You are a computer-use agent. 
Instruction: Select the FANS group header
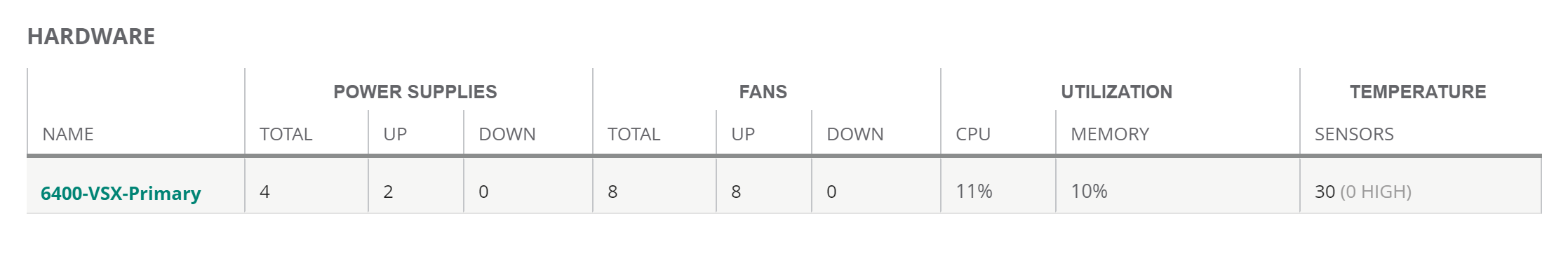[x=763, y=92]
